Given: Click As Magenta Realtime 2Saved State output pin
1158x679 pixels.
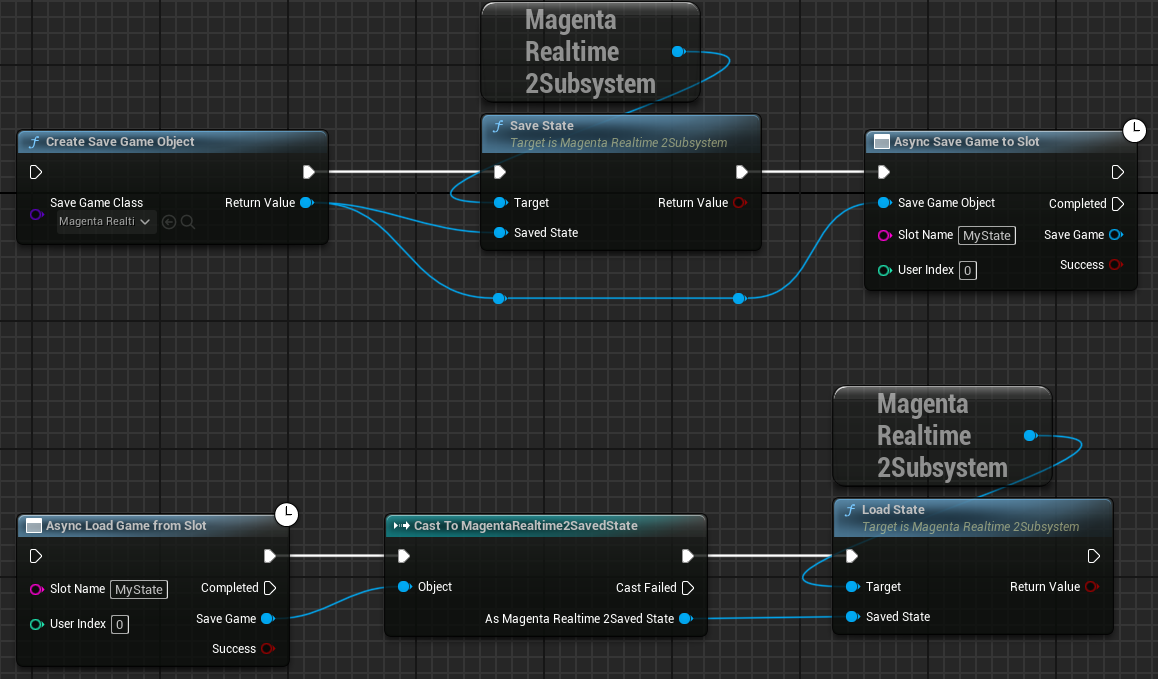Looking at the screenshot, I should point(685,619).
